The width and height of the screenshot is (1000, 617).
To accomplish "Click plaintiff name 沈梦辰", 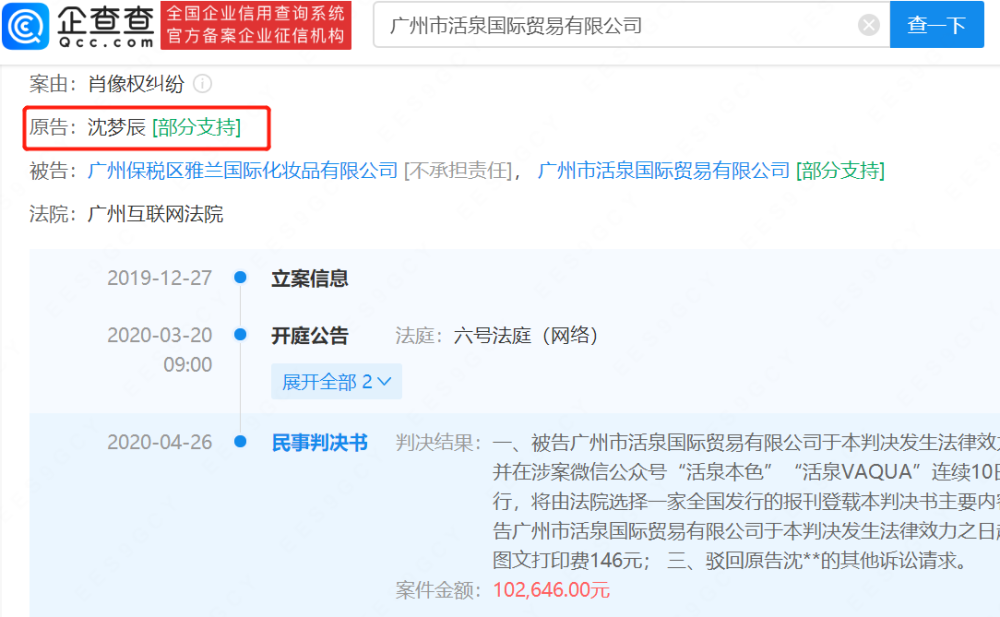I will pos(117,127).
